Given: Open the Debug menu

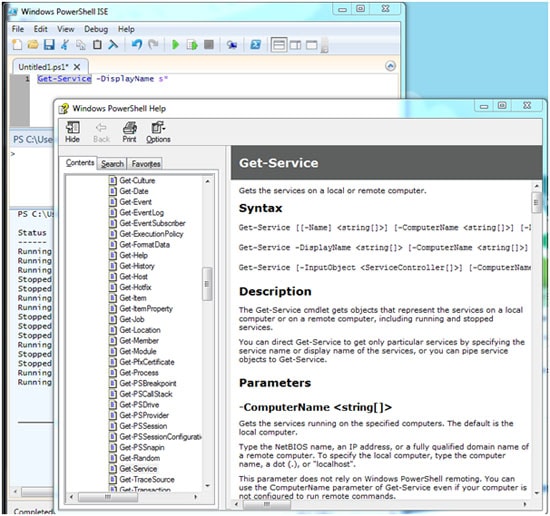Looking at the screenshot, I should (96, 29).
